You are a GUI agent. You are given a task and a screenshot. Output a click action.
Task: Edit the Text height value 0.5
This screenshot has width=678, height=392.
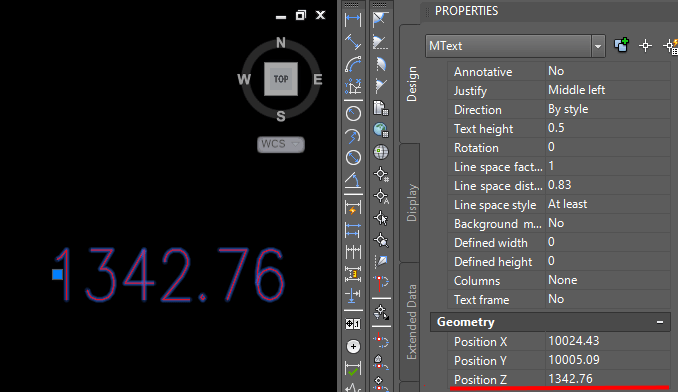click(608, 128)
